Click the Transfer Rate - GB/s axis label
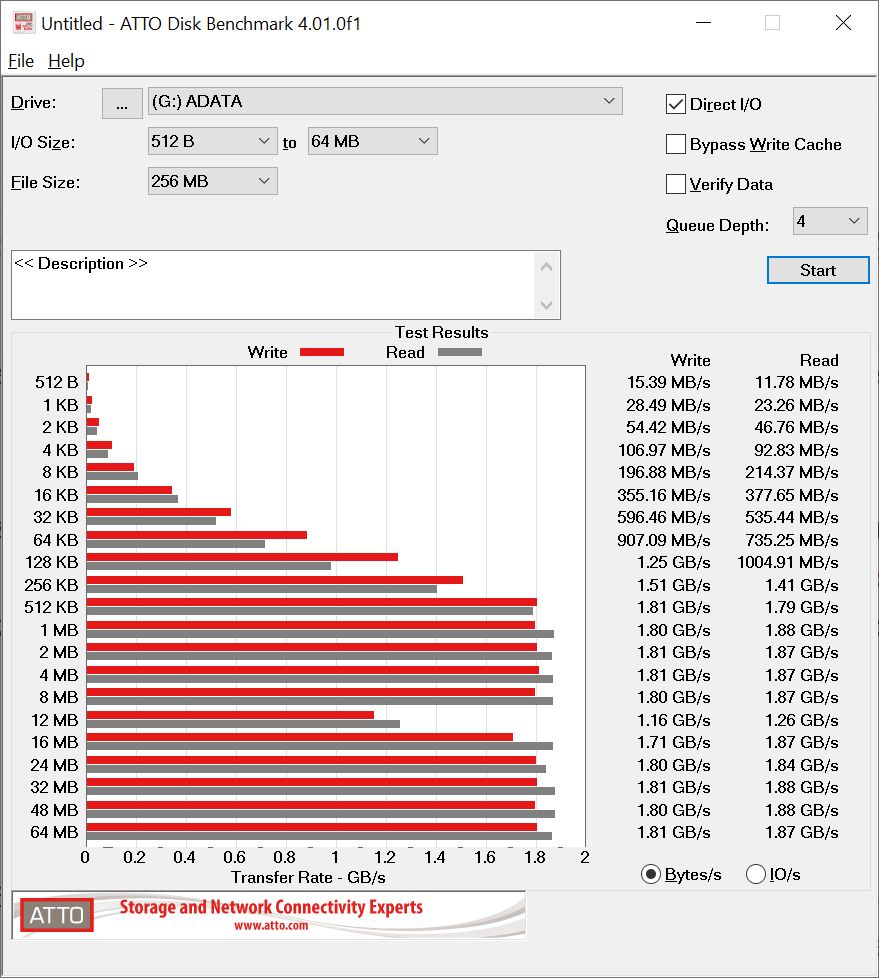 point(308,878)
